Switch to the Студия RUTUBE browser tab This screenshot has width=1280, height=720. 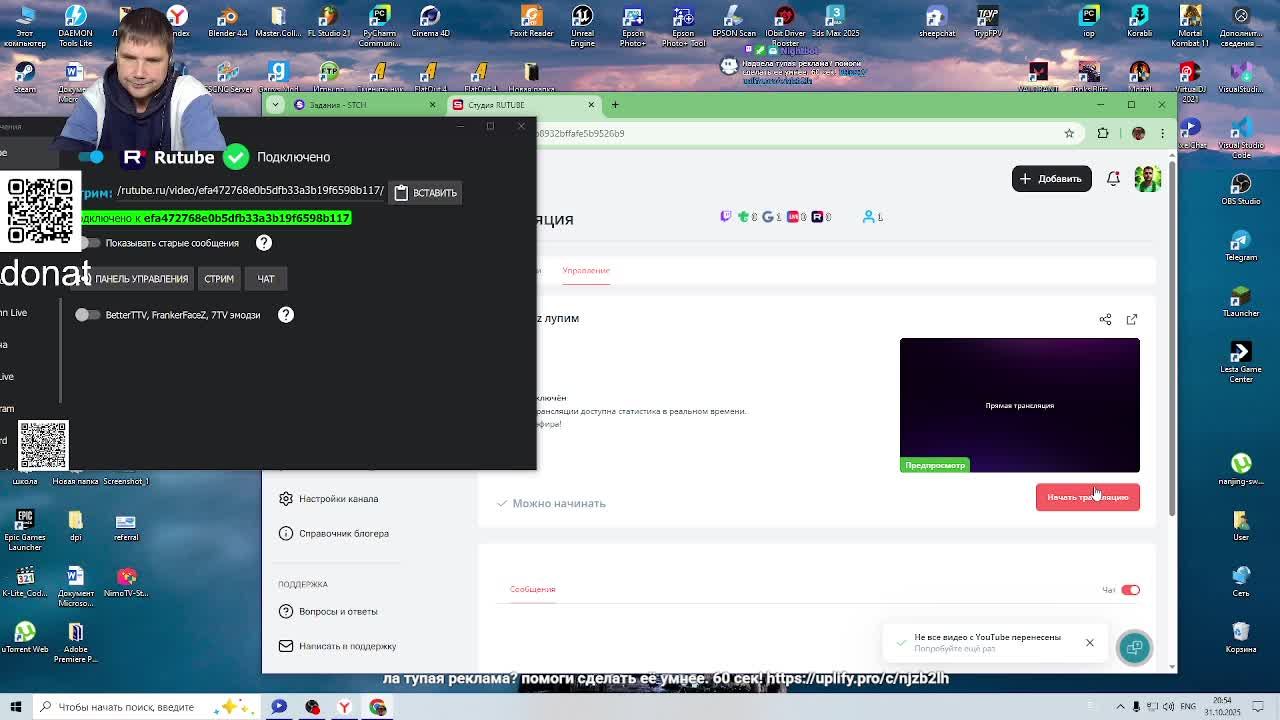[x=522, y=105]
